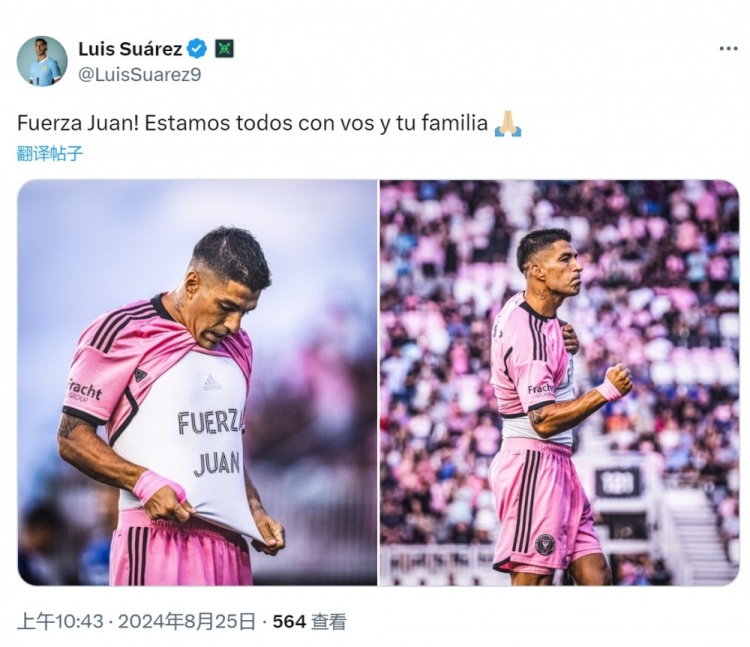This screenshot has height=647, width=750.
Task: Click the Fracht sleeve logo in right photo
Action: 540,389
